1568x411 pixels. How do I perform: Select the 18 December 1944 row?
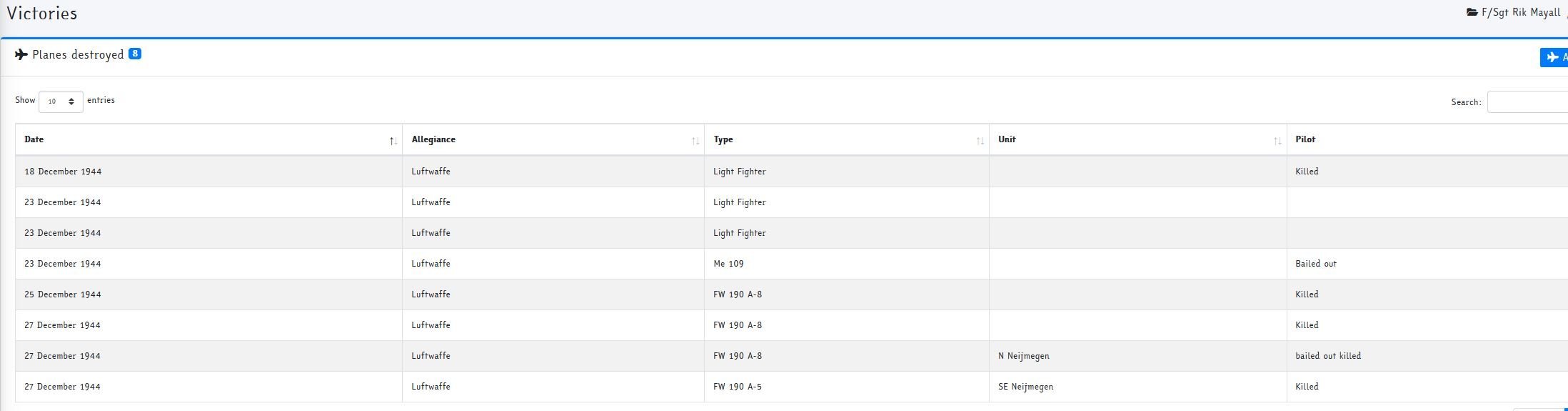[x=63, y=172]
